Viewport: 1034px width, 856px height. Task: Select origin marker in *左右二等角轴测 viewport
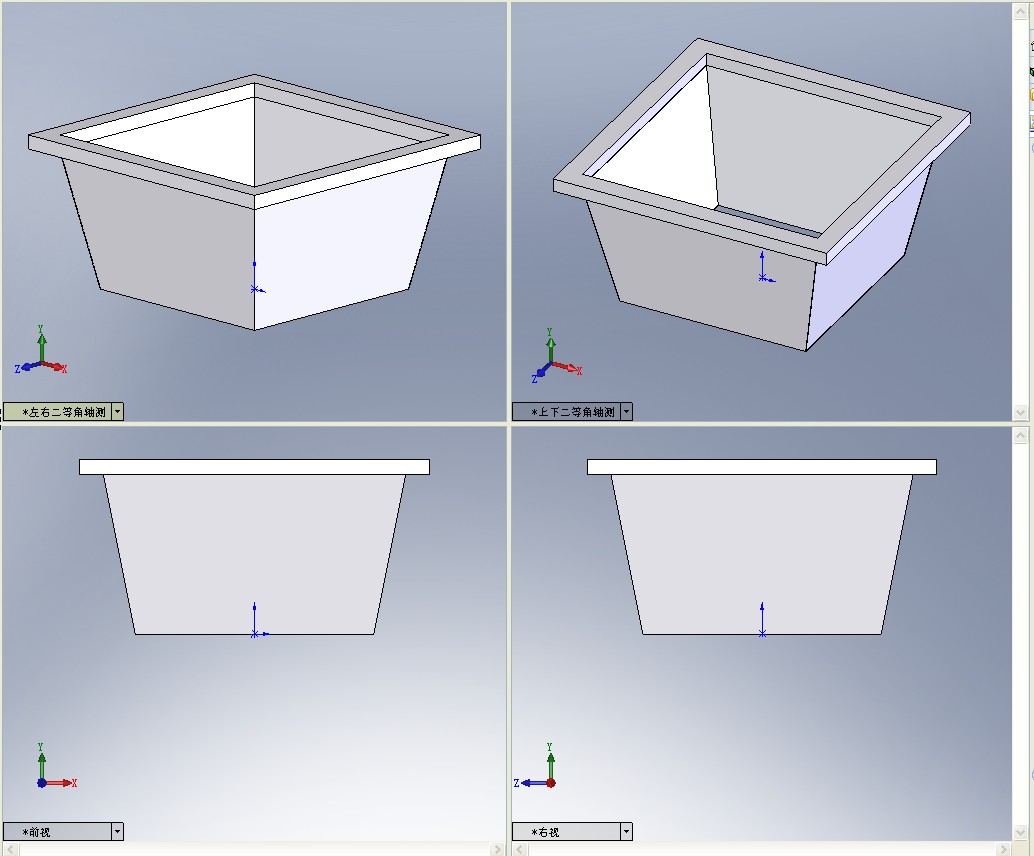point(255,289)
